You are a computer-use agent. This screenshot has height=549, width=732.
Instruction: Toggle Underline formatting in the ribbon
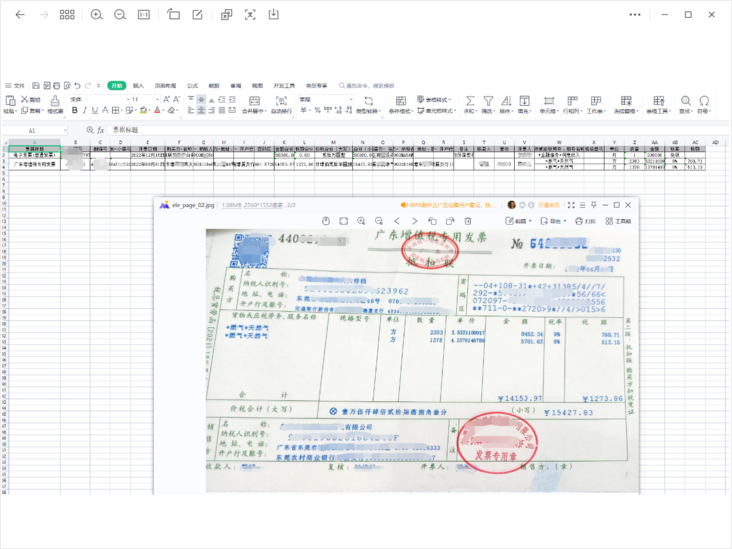pos(95,110)
